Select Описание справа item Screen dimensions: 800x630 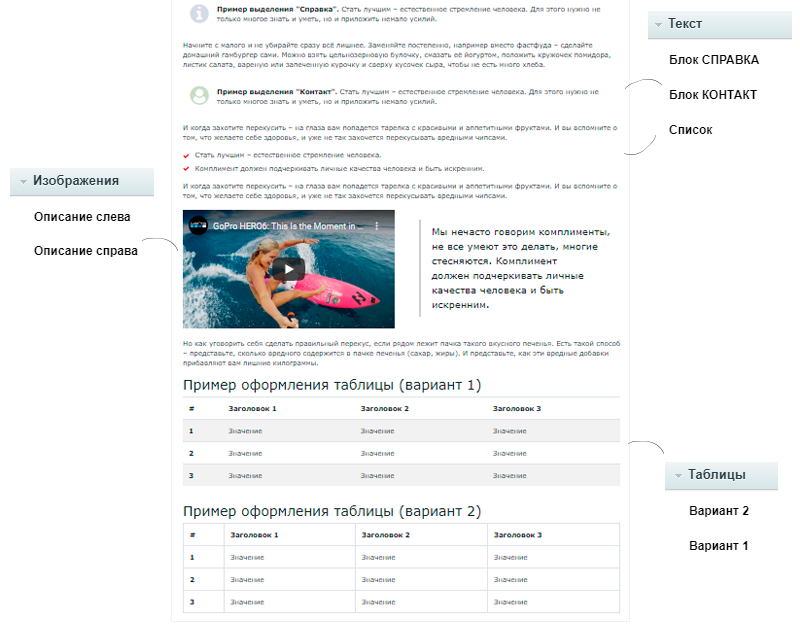tap(86, 251)
